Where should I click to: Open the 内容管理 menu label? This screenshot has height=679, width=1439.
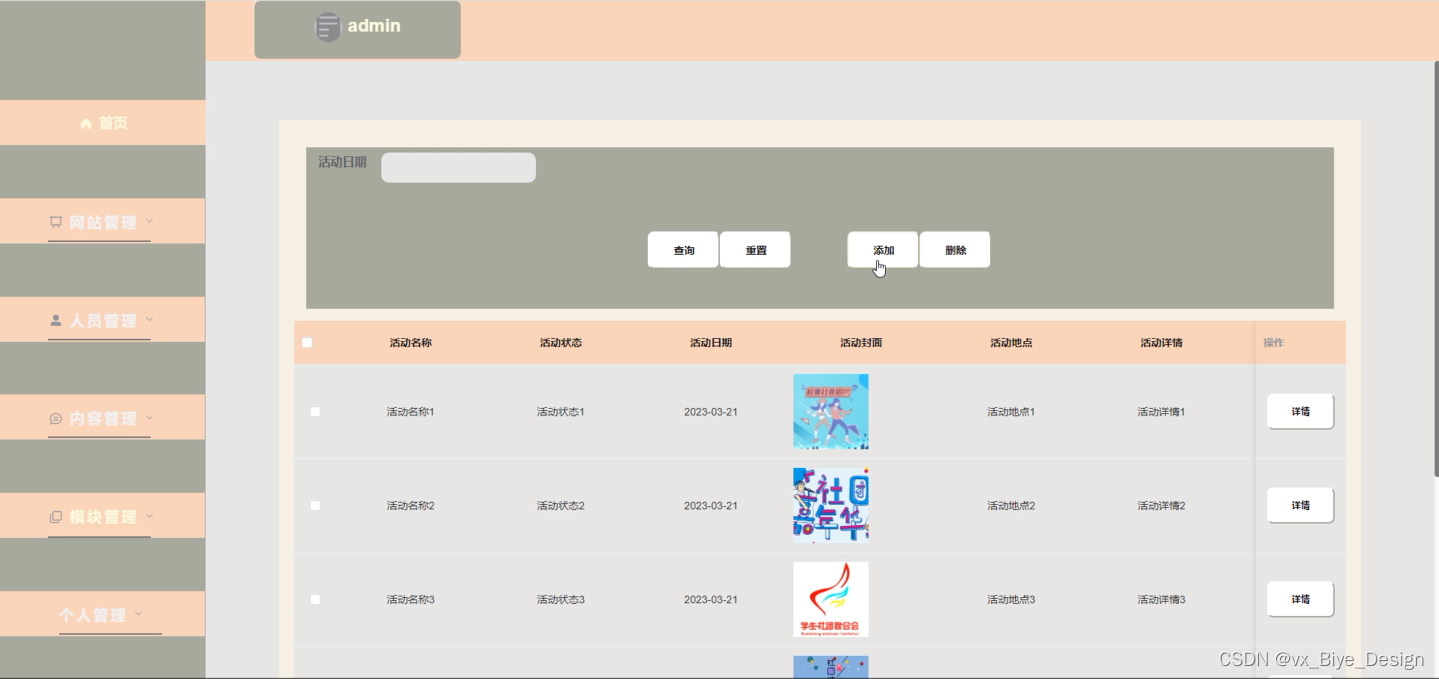click(x=103, y=419)
